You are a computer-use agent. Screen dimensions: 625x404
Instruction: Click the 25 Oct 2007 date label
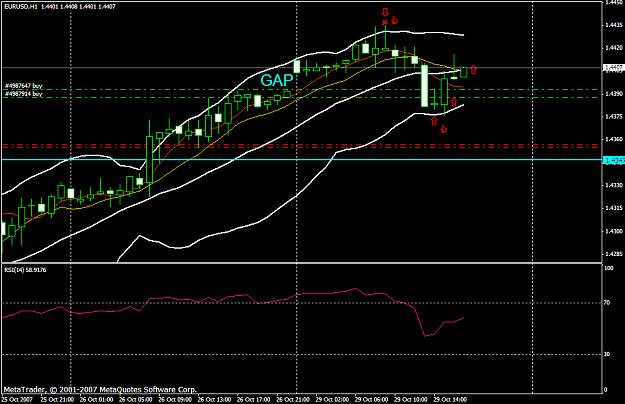click(17, 399)
